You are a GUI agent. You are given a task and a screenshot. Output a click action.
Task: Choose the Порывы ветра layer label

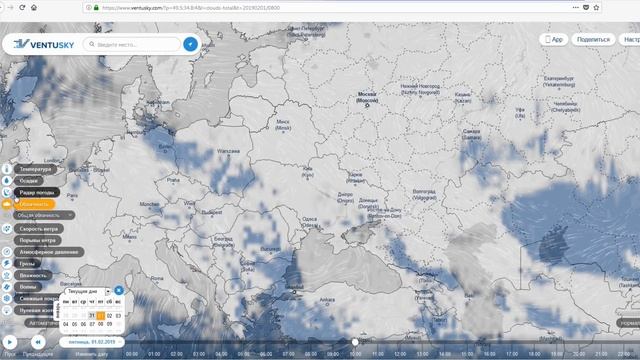click(38, 240)
